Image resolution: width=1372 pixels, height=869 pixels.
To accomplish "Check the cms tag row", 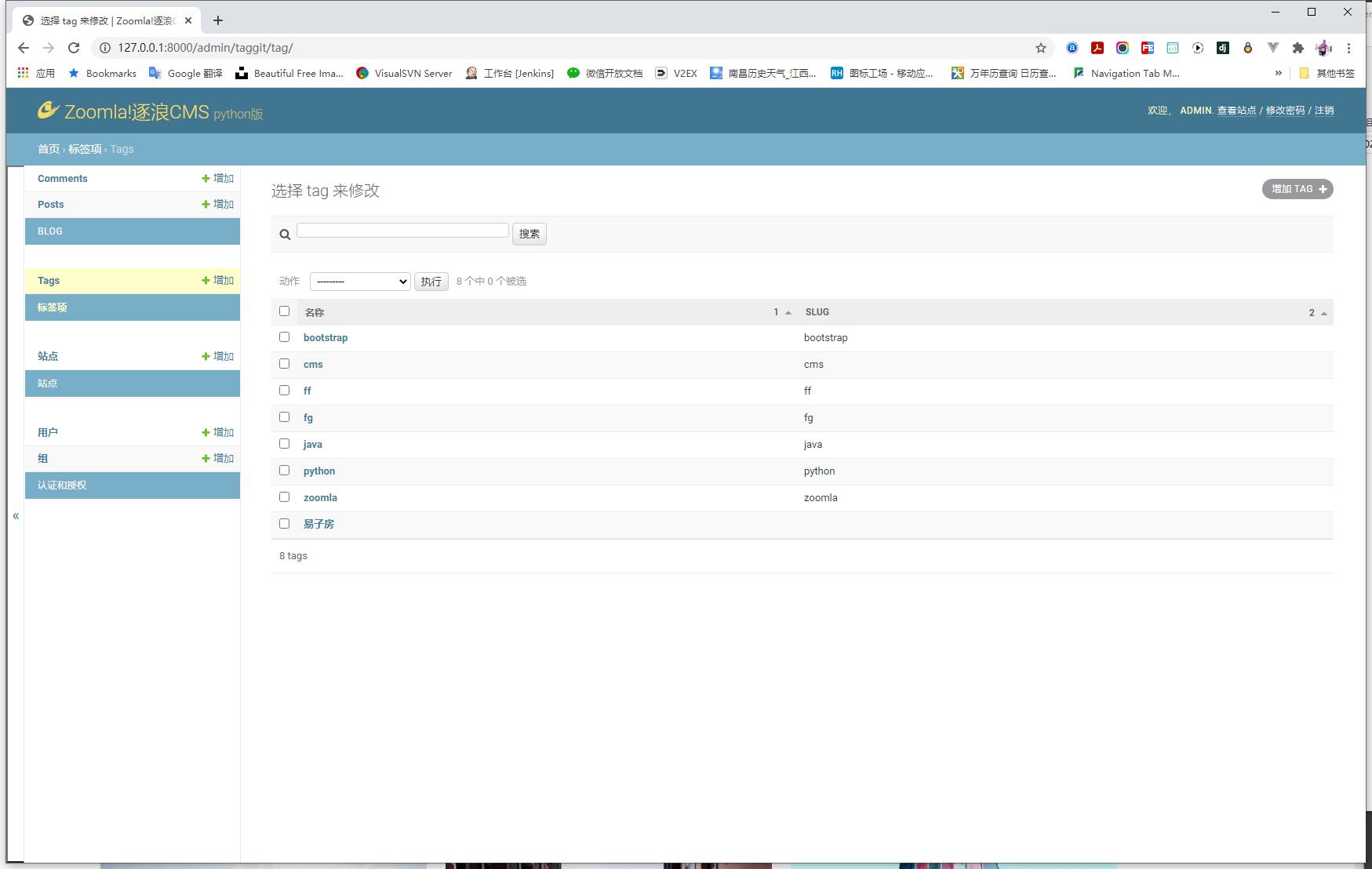I will point(284,364).
